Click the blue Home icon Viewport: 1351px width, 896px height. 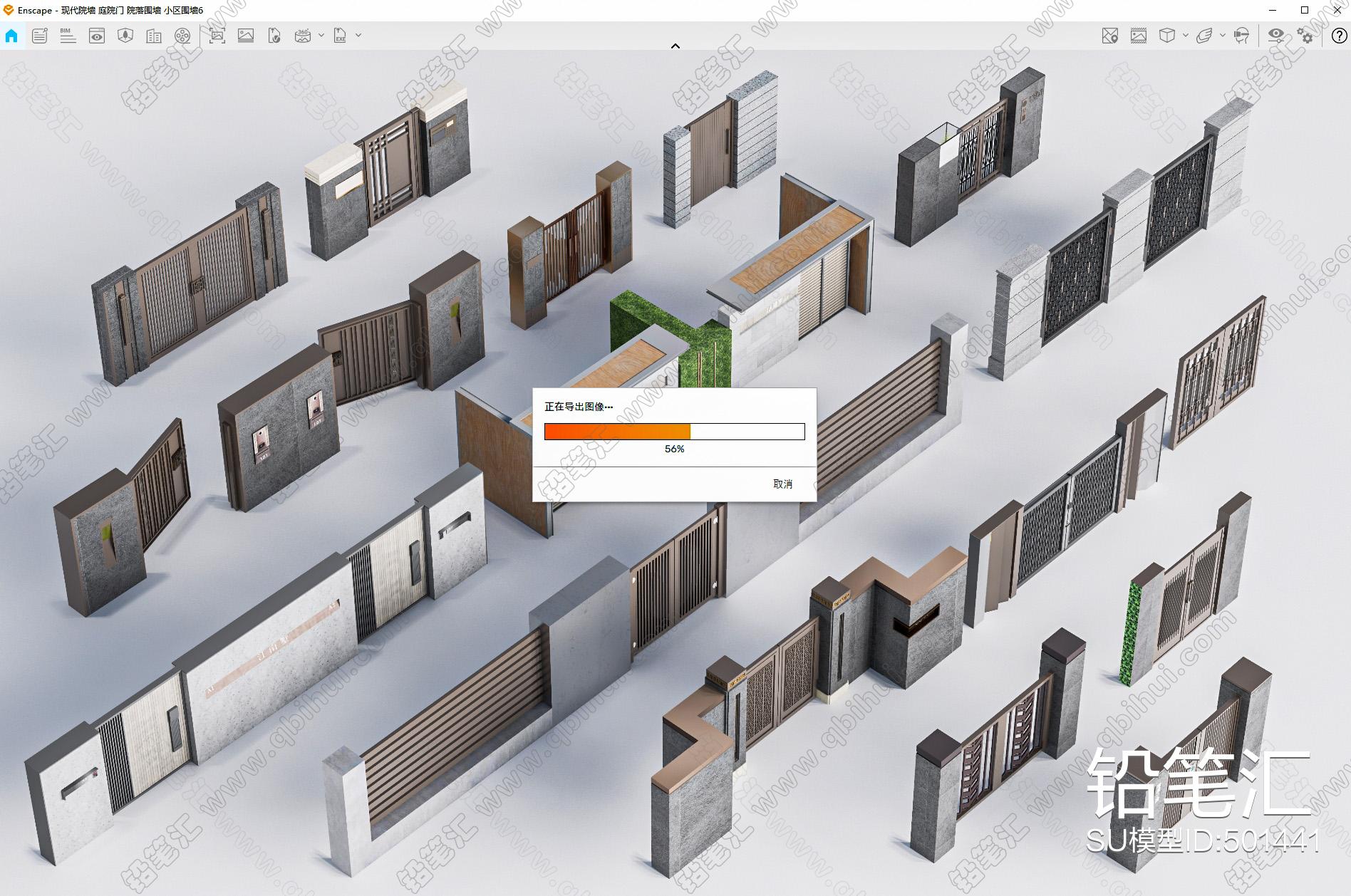(x=11, y=36)
